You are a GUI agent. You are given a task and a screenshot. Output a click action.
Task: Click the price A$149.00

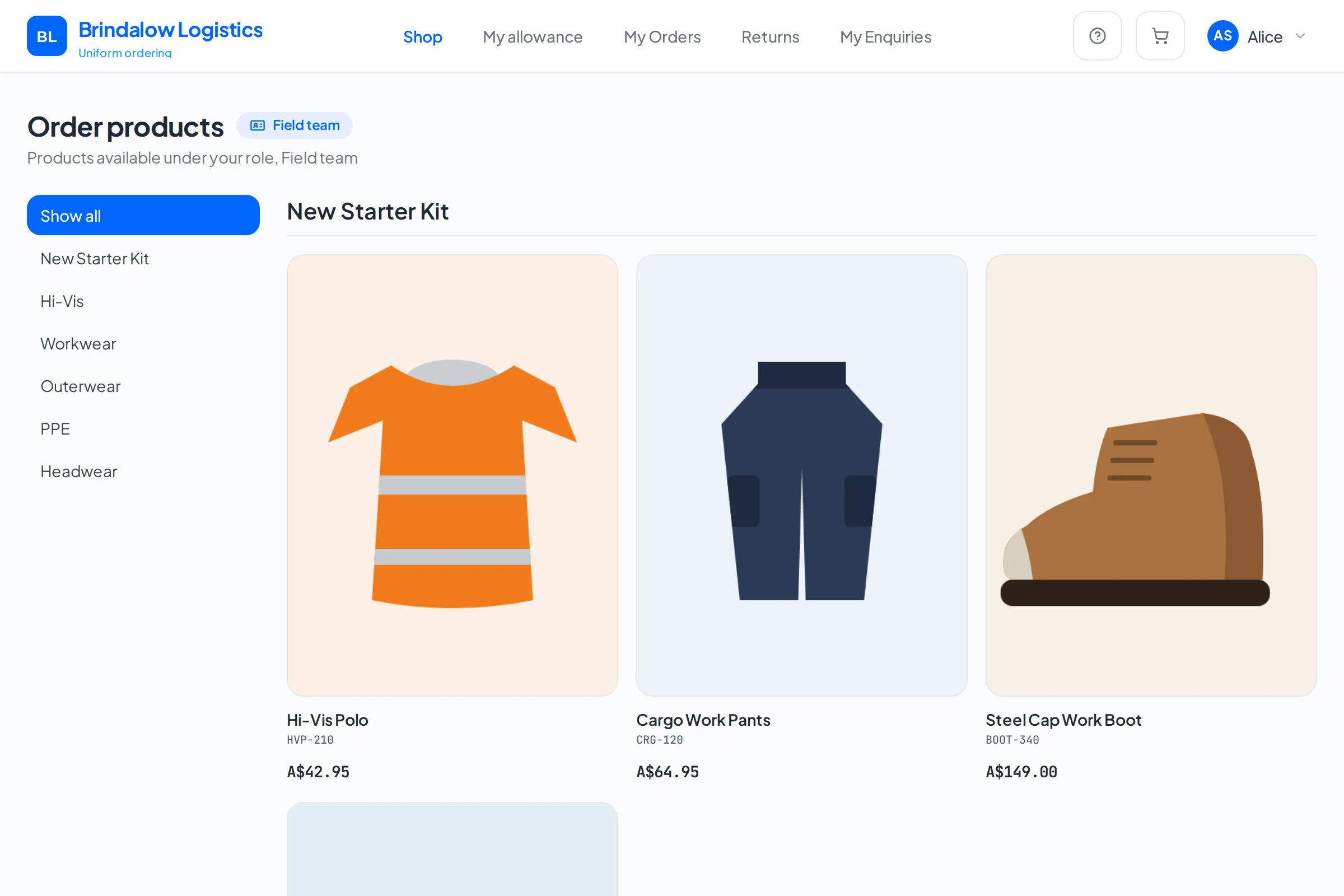coord(1021,772)
